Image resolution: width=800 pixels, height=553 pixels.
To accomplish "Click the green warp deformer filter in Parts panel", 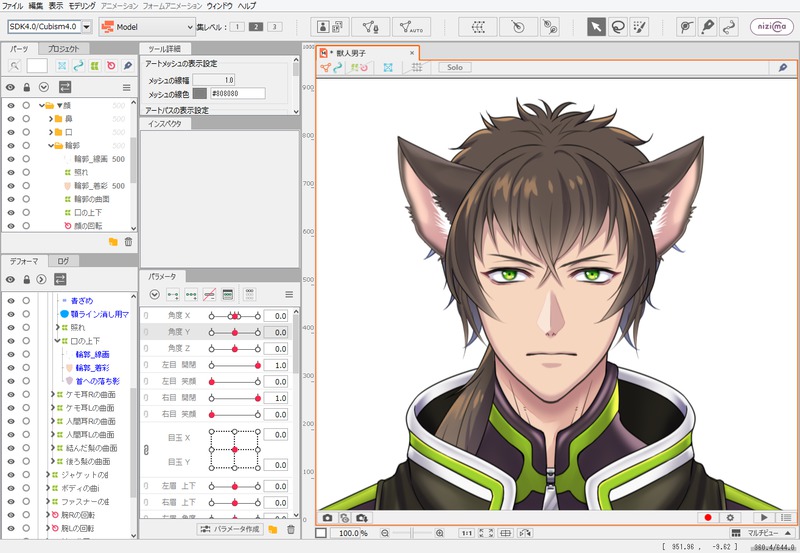I will (x=94, y=65).
